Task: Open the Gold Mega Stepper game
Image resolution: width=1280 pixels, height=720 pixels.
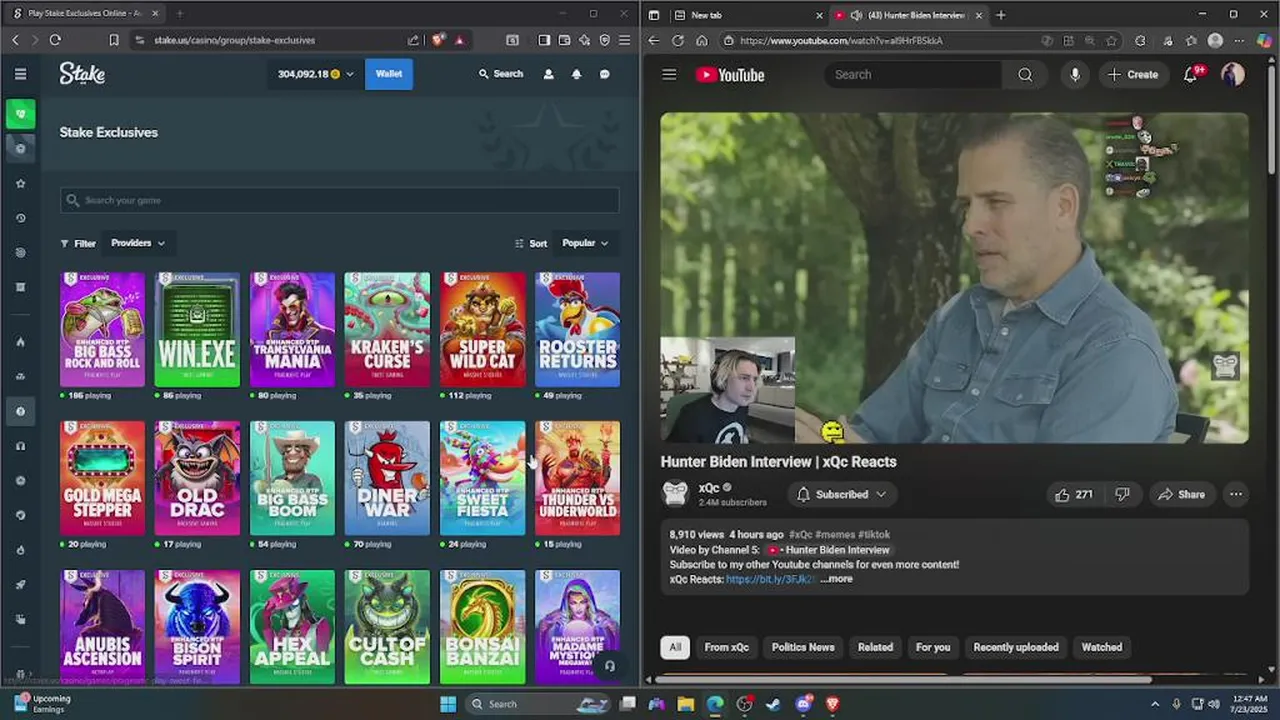Action: click(x=102, y=478)
